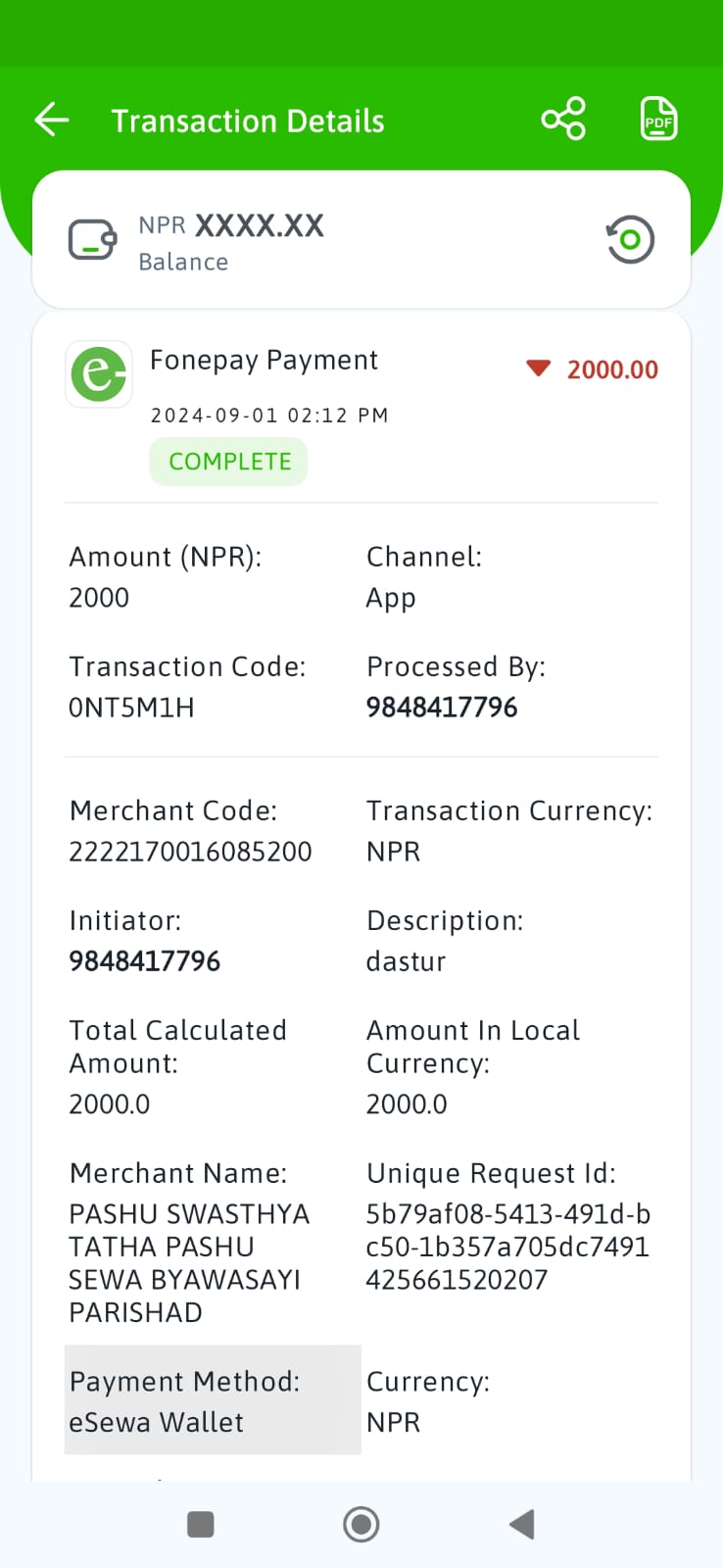Tap the Transaction Details title

pyautogui.click(x=248, y=121)
